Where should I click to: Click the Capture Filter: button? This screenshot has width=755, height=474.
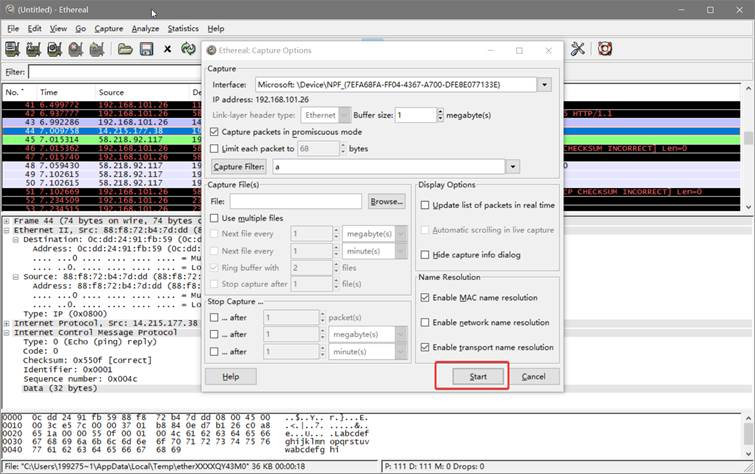(239, 167)
